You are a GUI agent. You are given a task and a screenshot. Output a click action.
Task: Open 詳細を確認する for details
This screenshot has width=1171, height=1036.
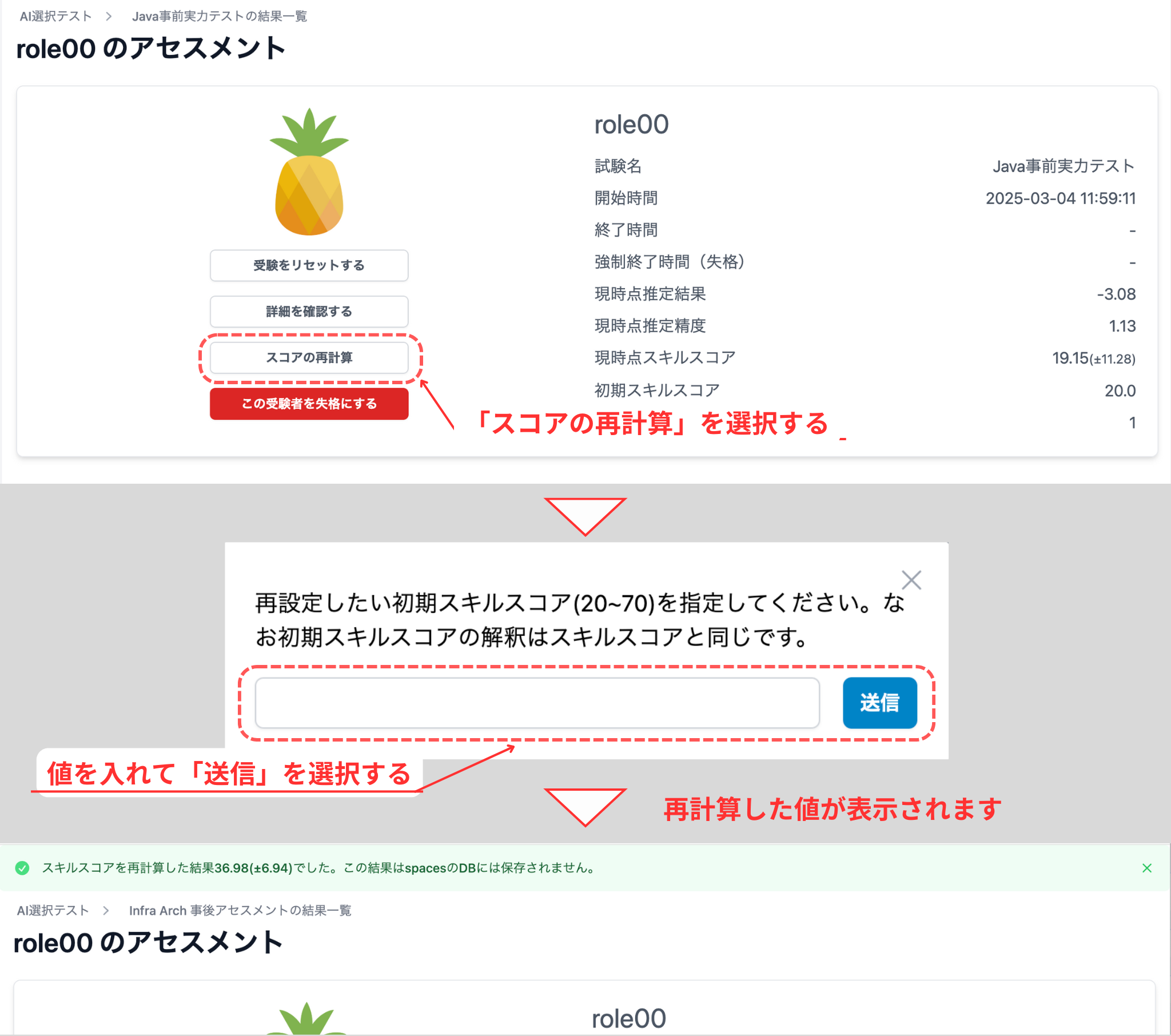pyautogui.click(x=309, y=311)
